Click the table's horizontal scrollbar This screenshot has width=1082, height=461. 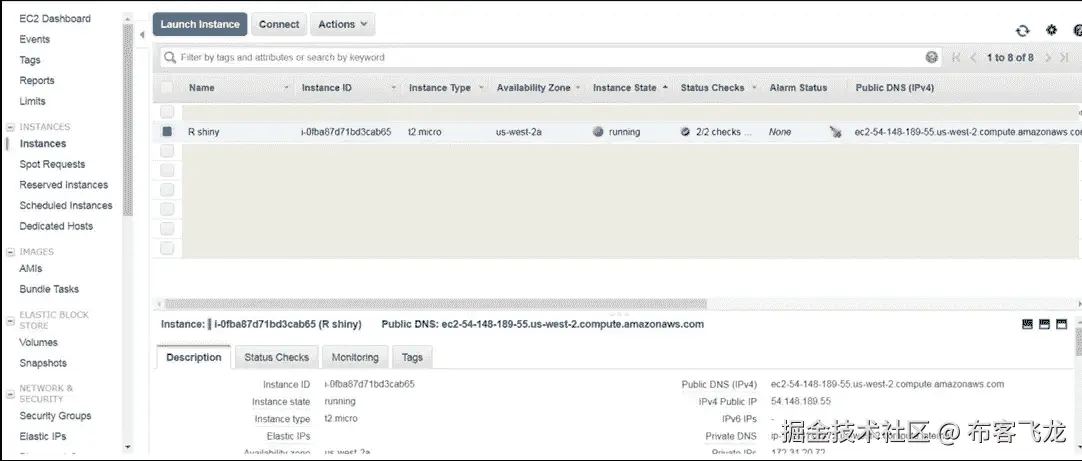click(436, 304)
